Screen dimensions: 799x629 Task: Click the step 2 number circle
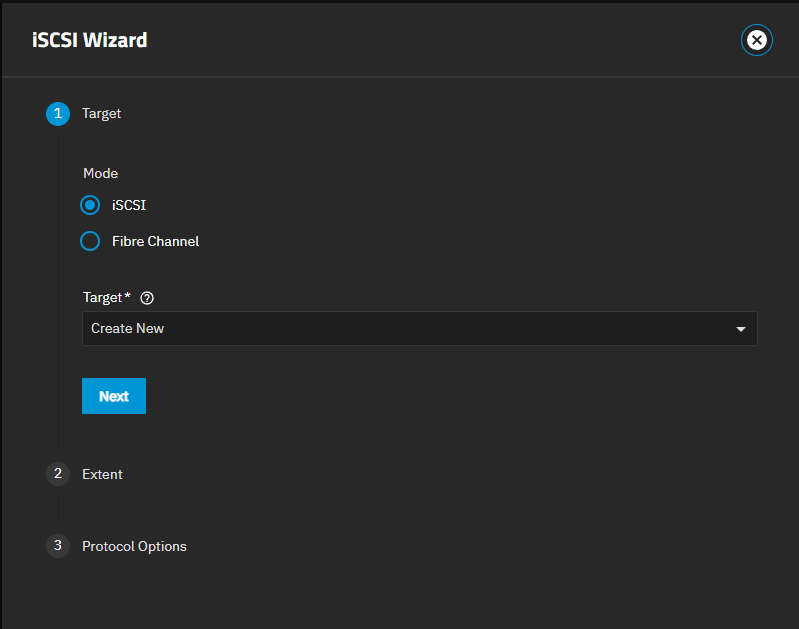tap(58, 474)
